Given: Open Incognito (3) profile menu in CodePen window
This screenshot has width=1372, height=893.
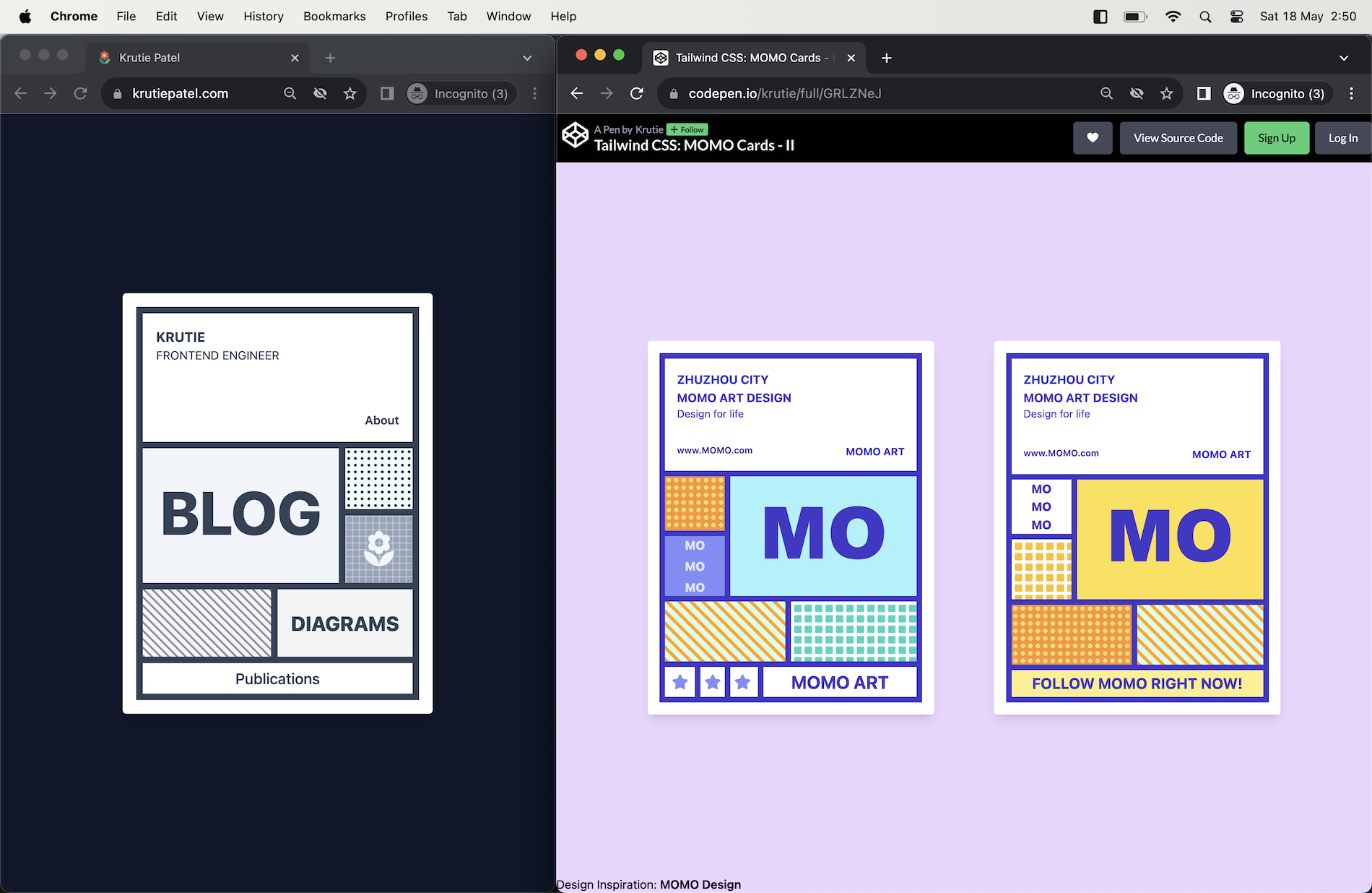Looking at the screenshot, I should point(1275,93).
